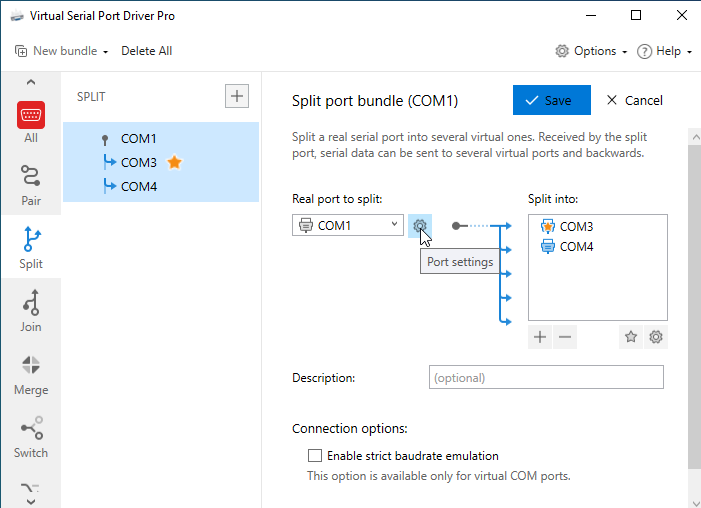Click the partially visible sidebar icon below Switch
701x508 pixels.
pyautogui.click(x=31, y=487)
